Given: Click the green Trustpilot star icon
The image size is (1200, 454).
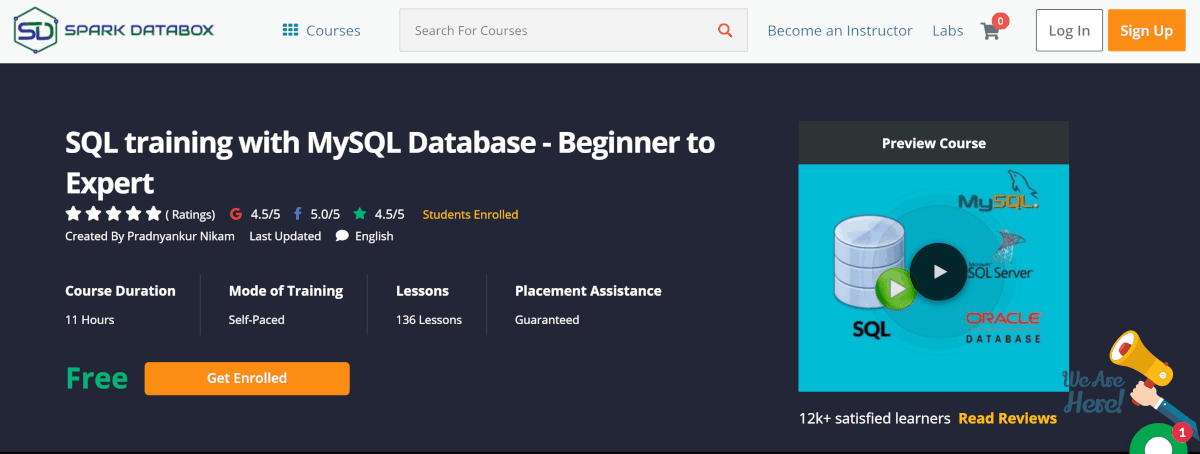Looking at the screenshot, I should coord(360,214).
